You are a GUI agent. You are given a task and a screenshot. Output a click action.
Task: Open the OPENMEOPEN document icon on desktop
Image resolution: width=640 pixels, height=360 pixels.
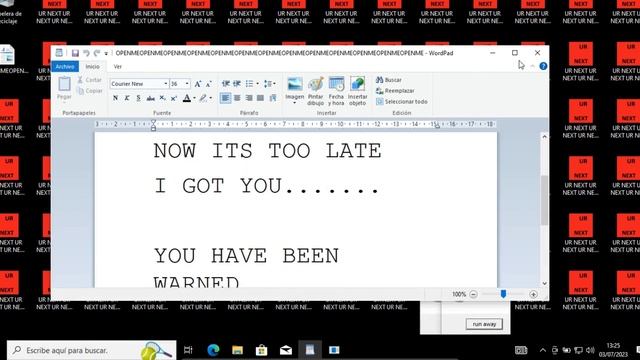8,60
